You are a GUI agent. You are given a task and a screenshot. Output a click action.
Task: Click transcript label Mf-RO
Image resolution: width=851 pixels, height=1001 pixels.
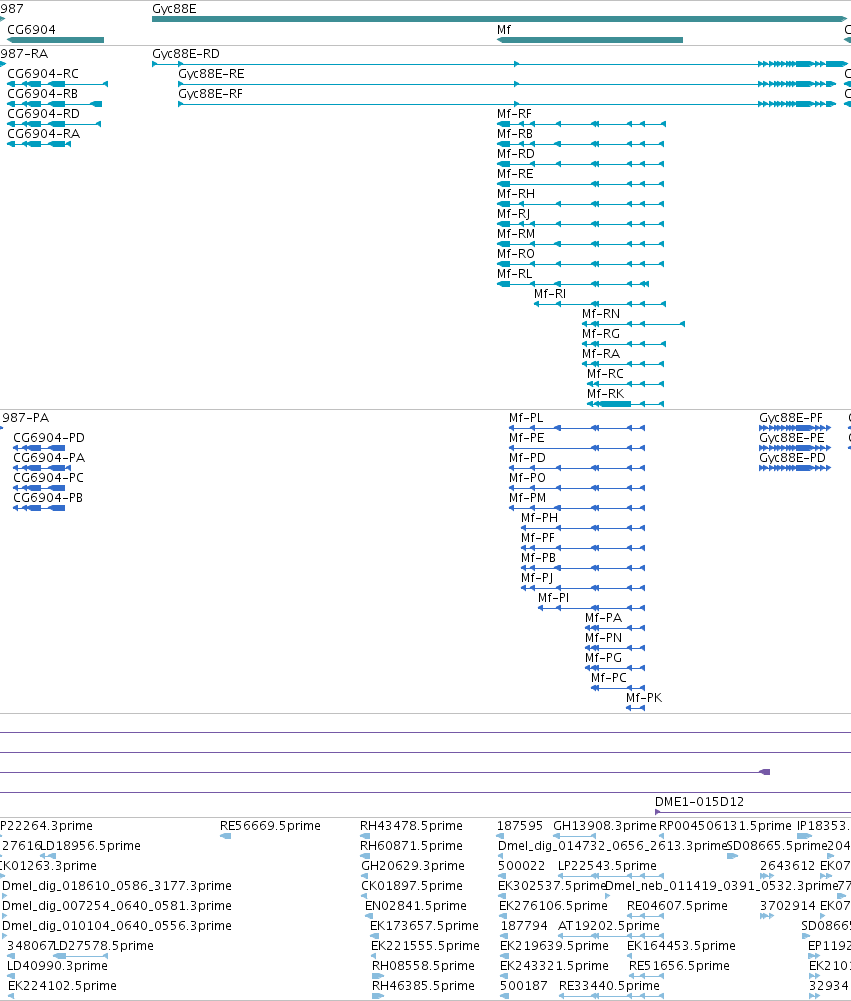[x=516, y=253]
